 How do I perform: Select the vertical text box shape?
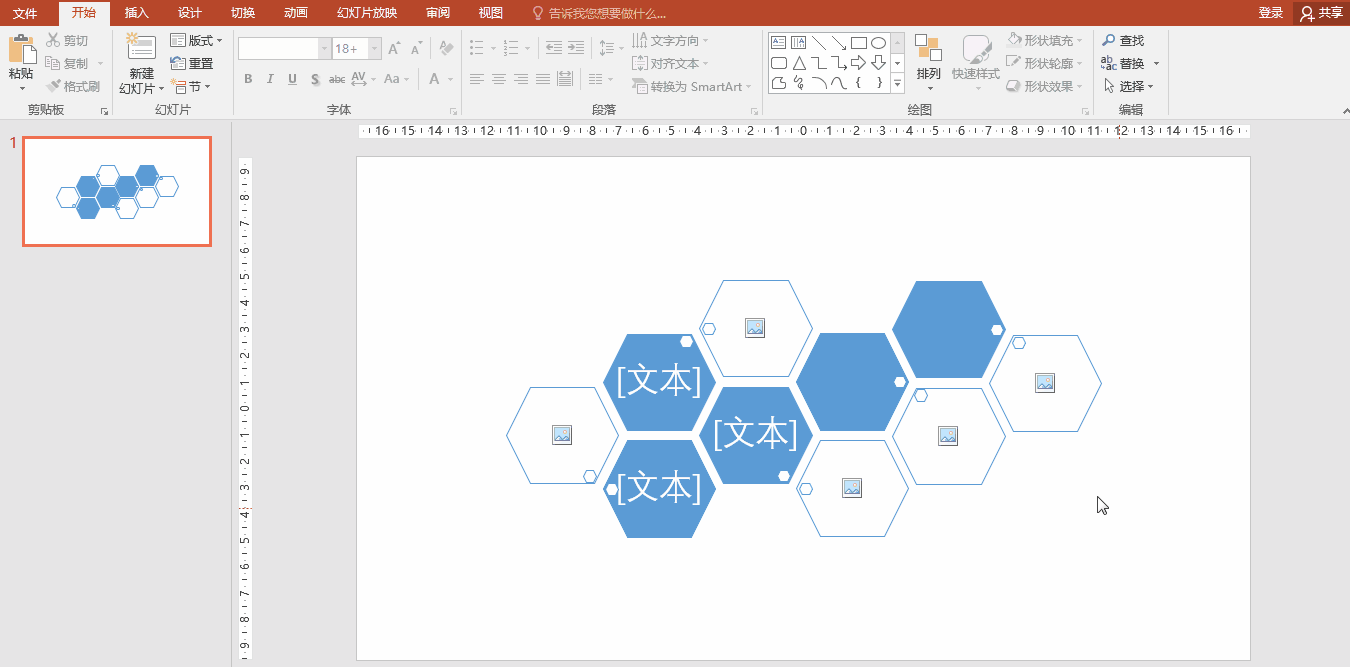click(798, 42)
